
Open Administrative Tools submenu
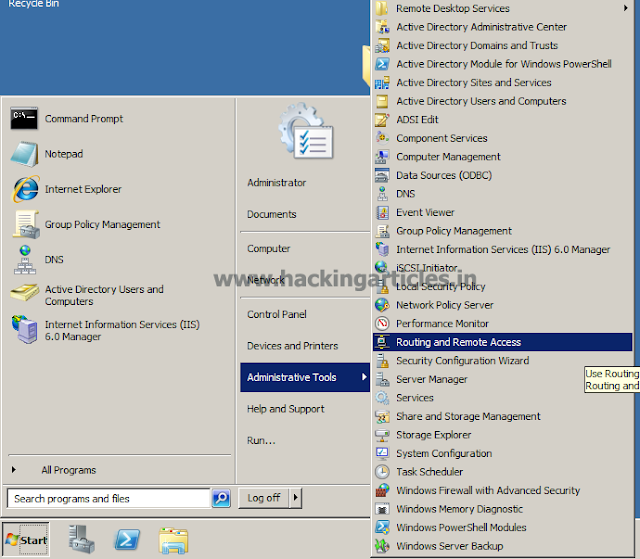pos(305,377)
